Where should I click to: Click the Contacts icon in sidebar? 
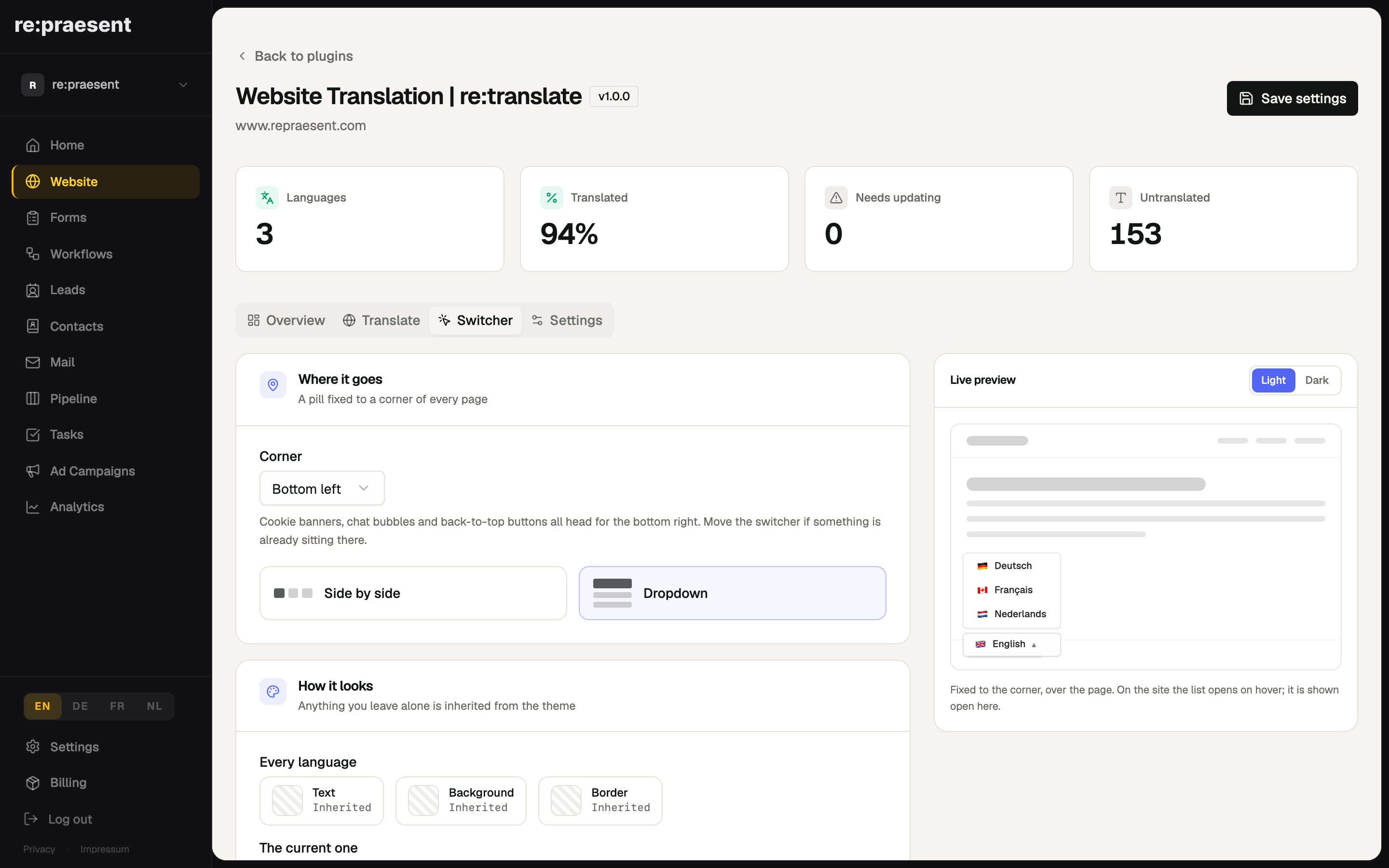[33, 326]
